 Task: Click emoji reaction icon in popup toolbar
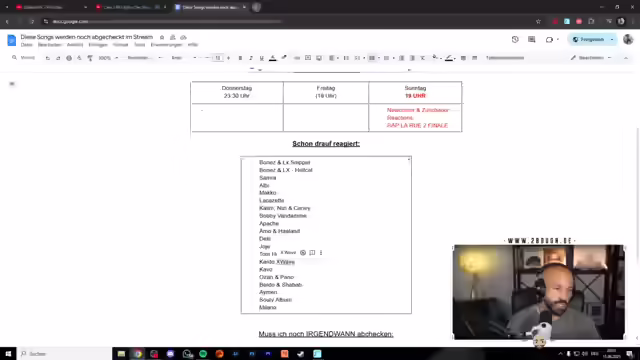303,253
